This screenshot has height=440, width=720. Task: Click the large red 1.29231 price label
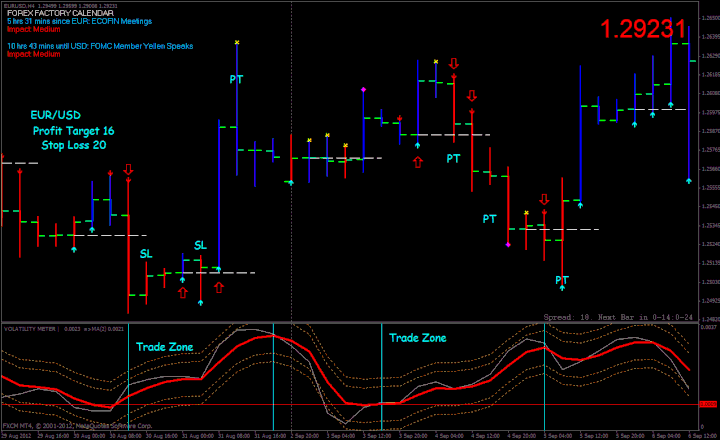click(x=643, y=29)
